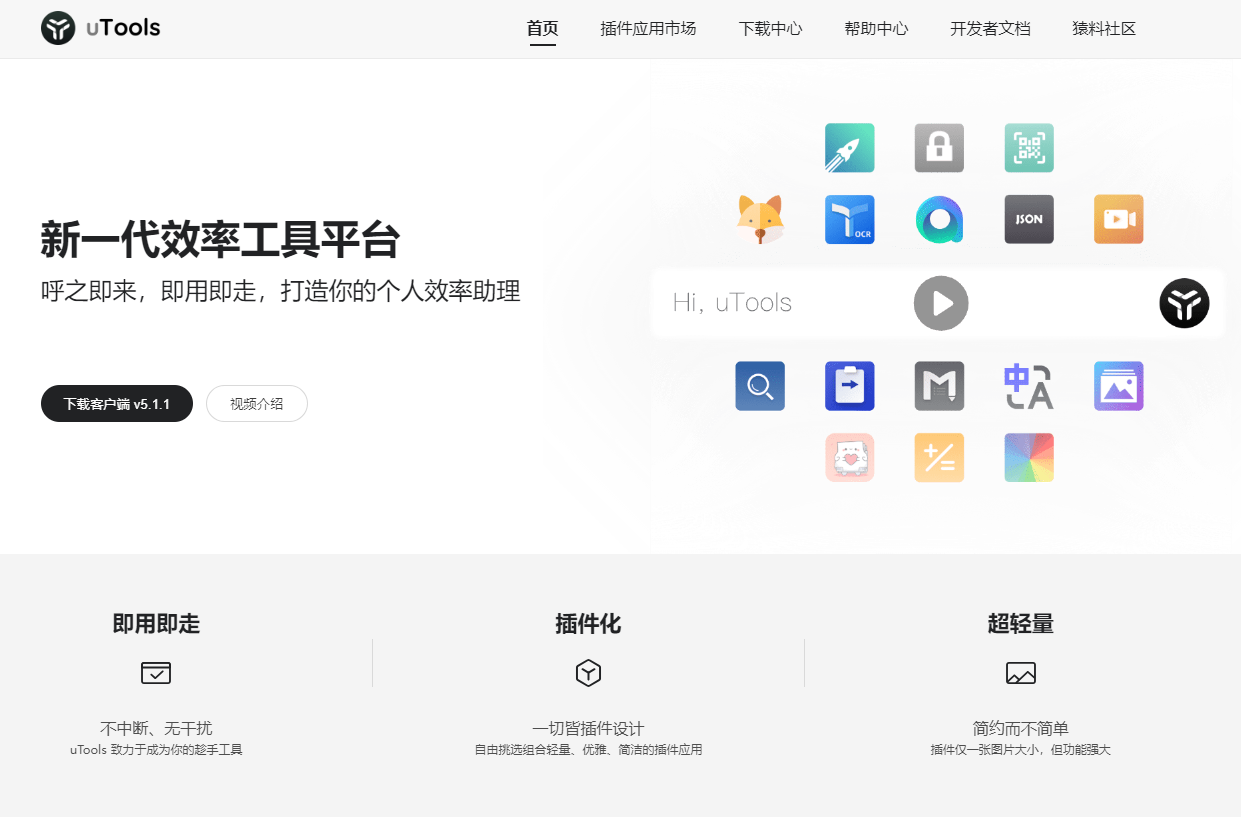The height and width of the screenshot is (820, 1241).
Task: Click the pink heart plugin icon
Action: click(x=850, y=458)
